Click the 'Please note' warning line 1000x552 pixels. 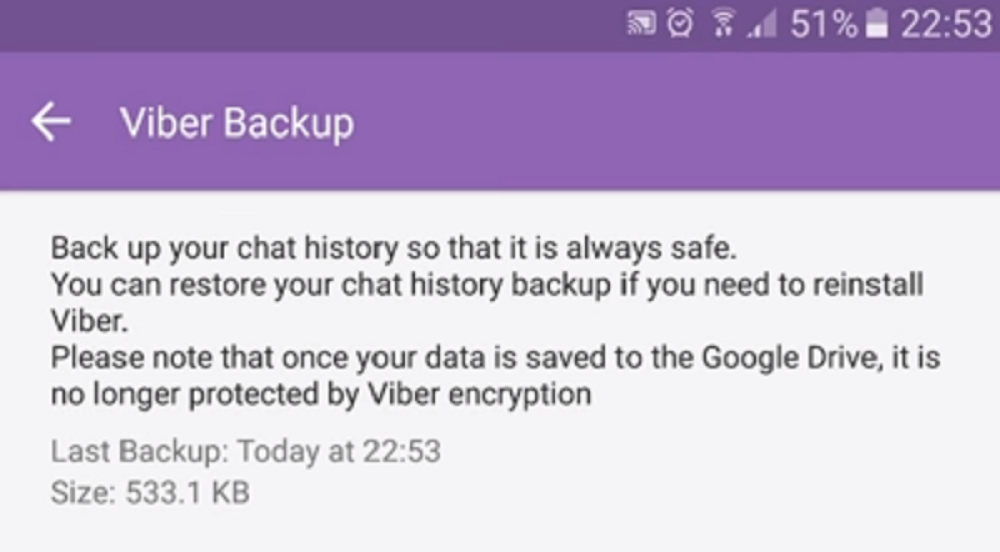click(495, 357)
